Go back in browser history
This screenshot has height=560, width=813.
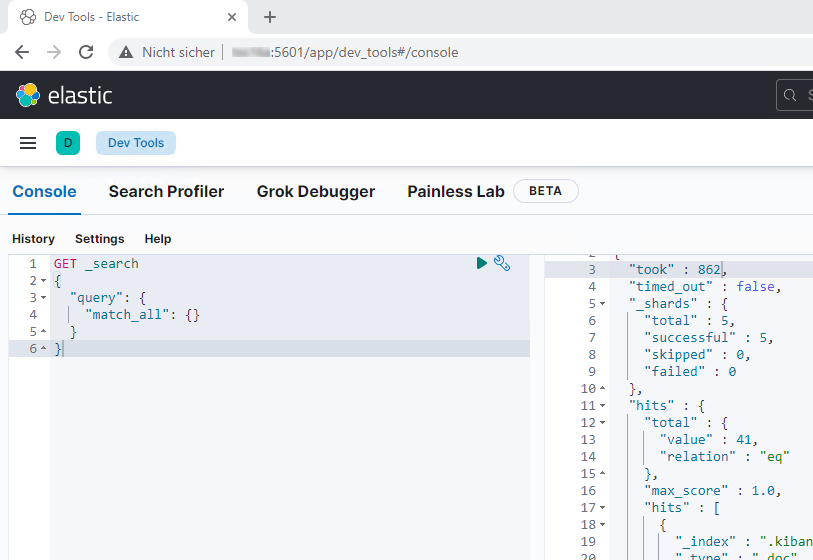[22, 52]
